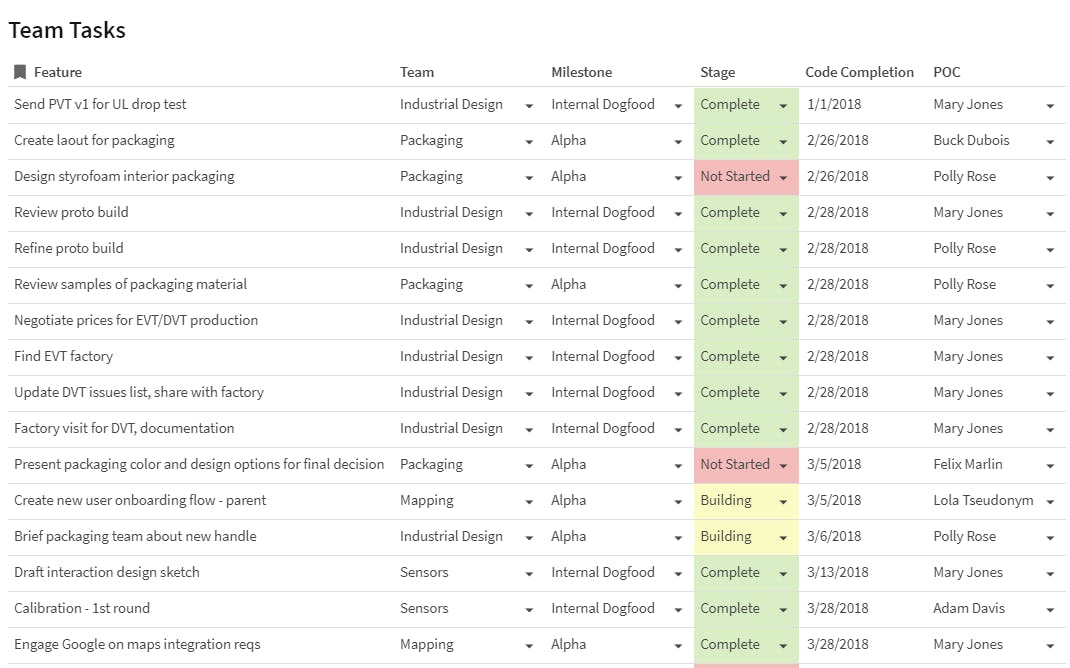Click the Feature column header

[x=58, y=72]
